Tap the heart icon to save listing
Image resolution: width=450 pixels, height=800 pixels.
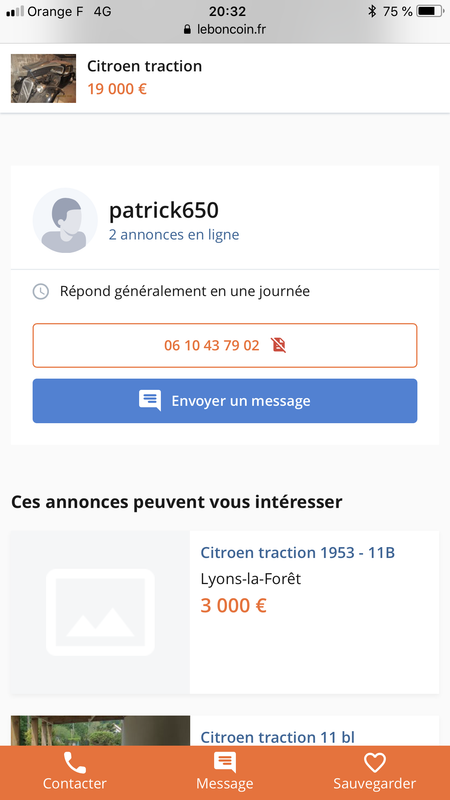(x=374, y=763)
